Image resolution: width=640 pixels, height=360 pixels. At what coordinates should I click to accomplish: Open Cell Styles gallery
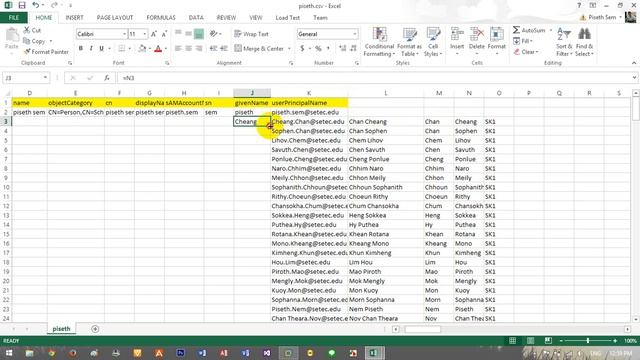433,42
